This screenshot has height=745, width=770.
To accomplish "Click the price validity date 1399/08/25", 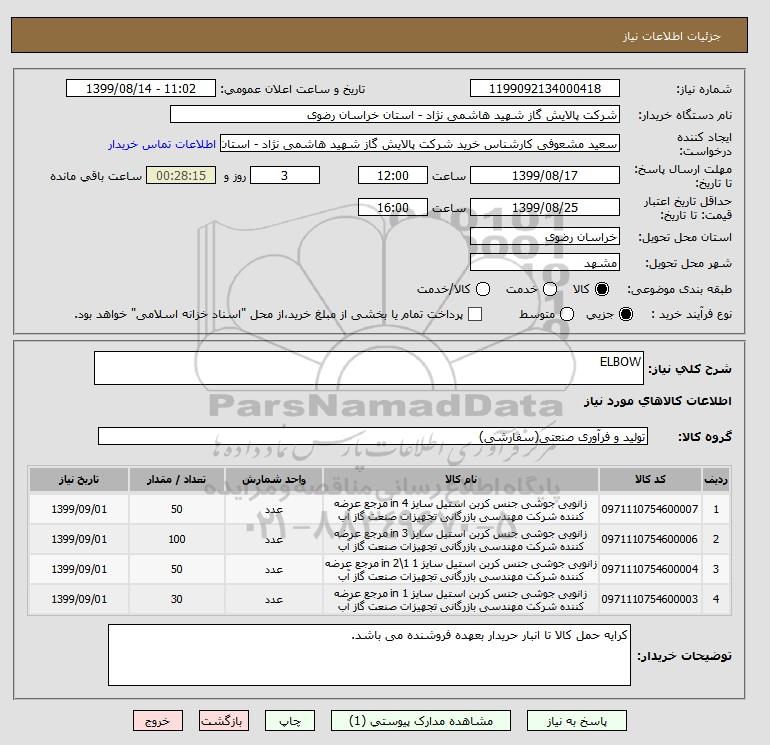I will pyautogui.click(x=545, y=207).
